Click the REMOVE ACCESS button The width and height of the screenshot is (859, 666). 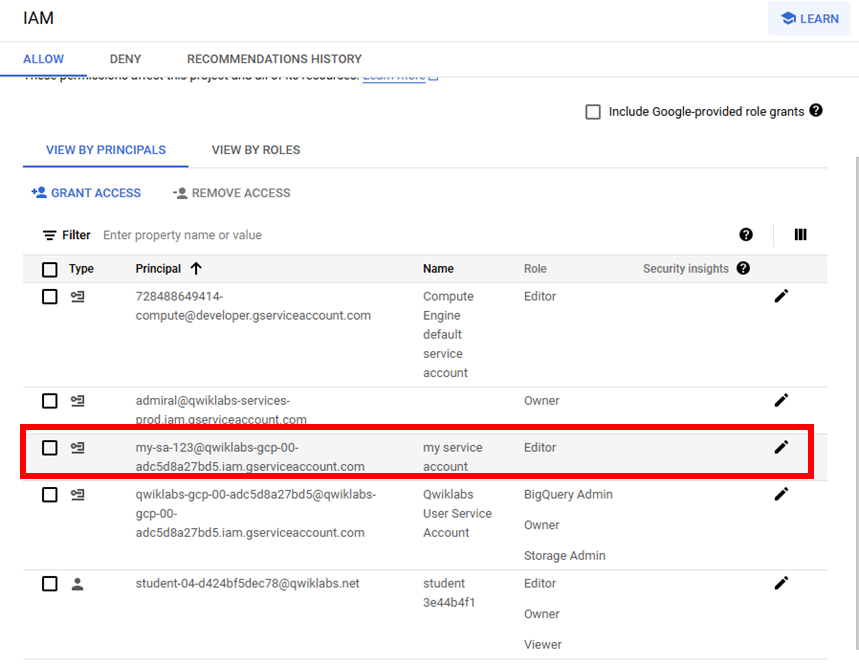(231, 193)
